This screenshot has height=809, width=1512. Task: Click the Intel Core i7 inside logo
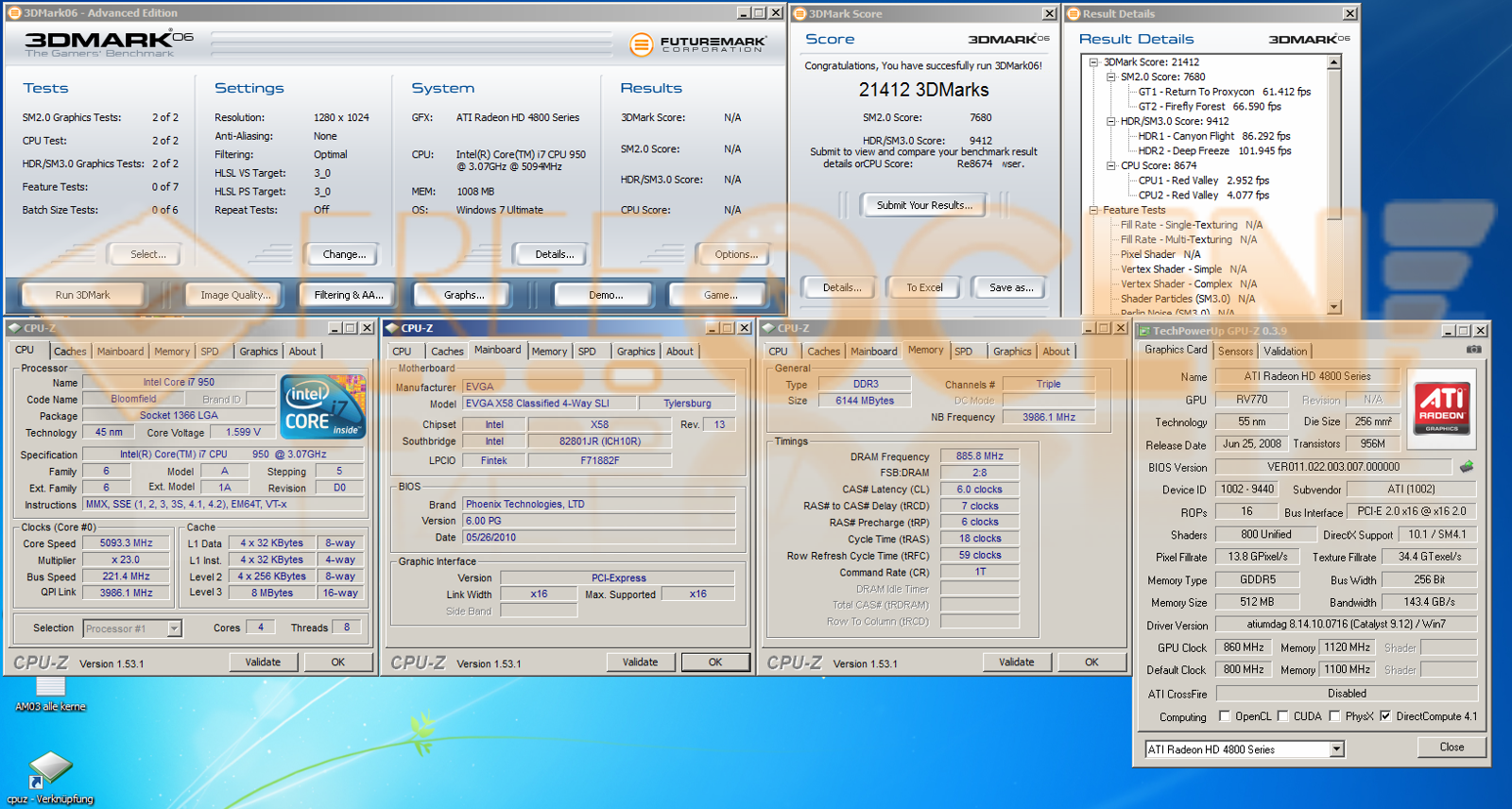324,407
